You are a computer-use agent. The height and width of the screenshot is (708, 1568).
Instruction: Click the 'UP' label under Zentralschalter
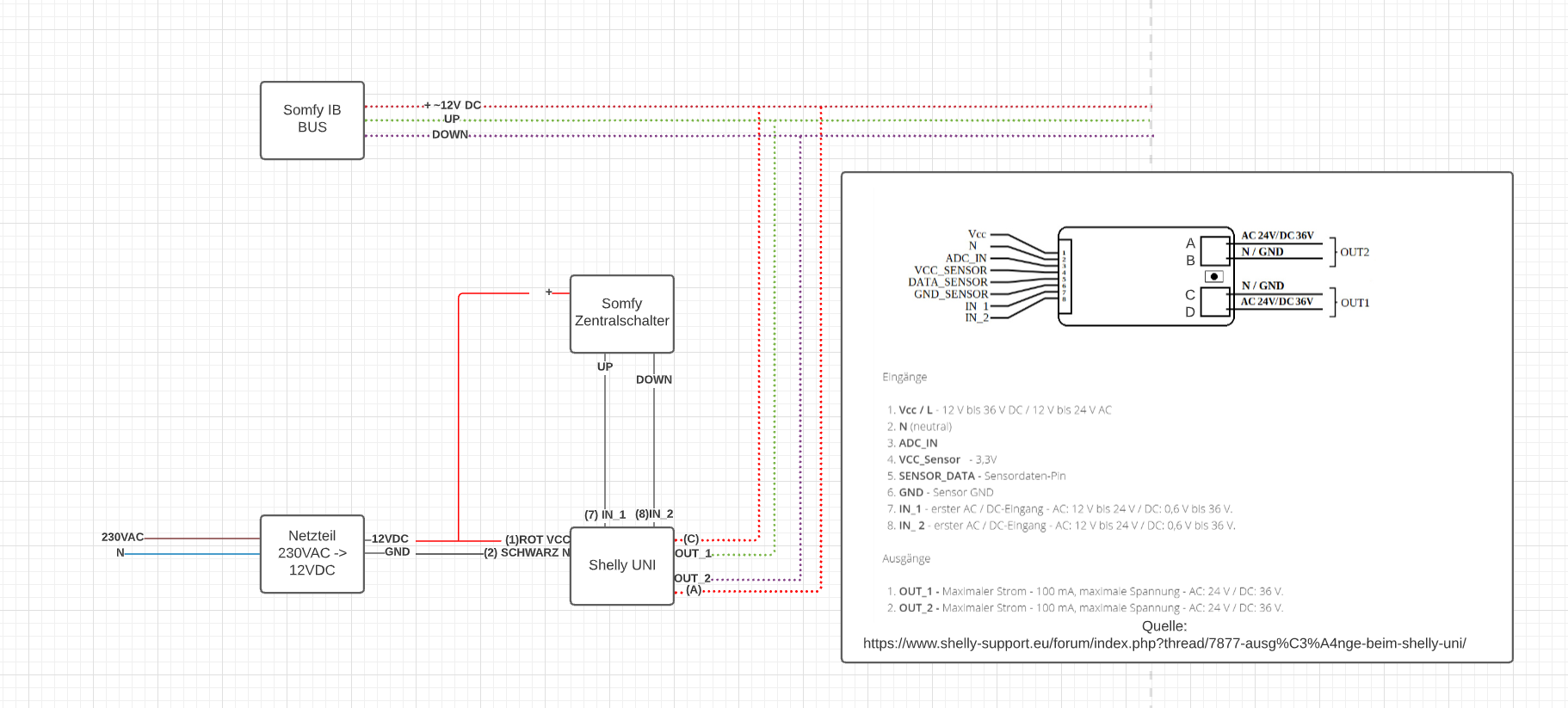click(x=605, y=366)
